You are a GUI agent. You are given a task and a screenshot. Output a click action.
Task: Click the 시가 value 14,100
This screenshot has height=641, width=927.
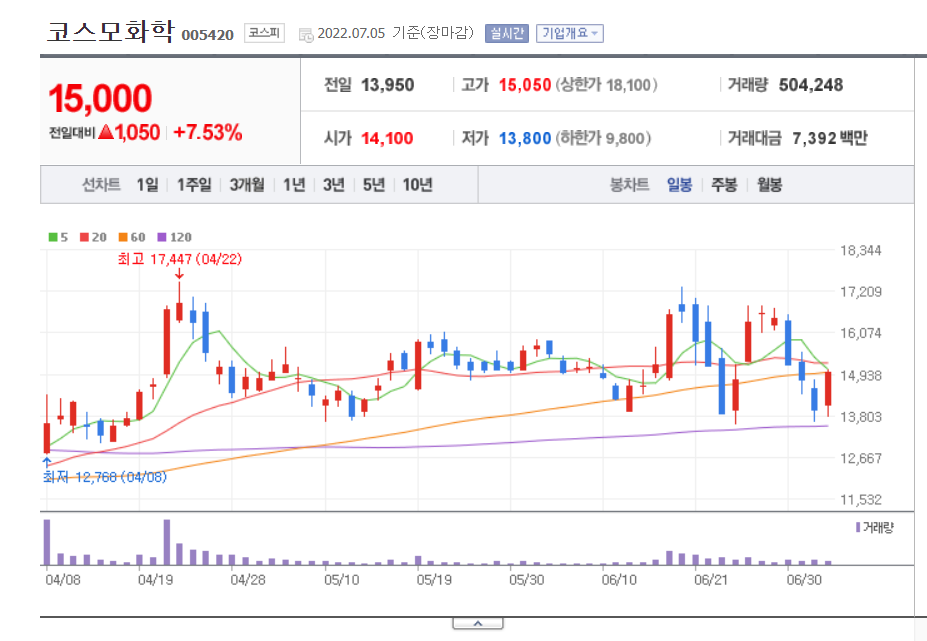387,138
